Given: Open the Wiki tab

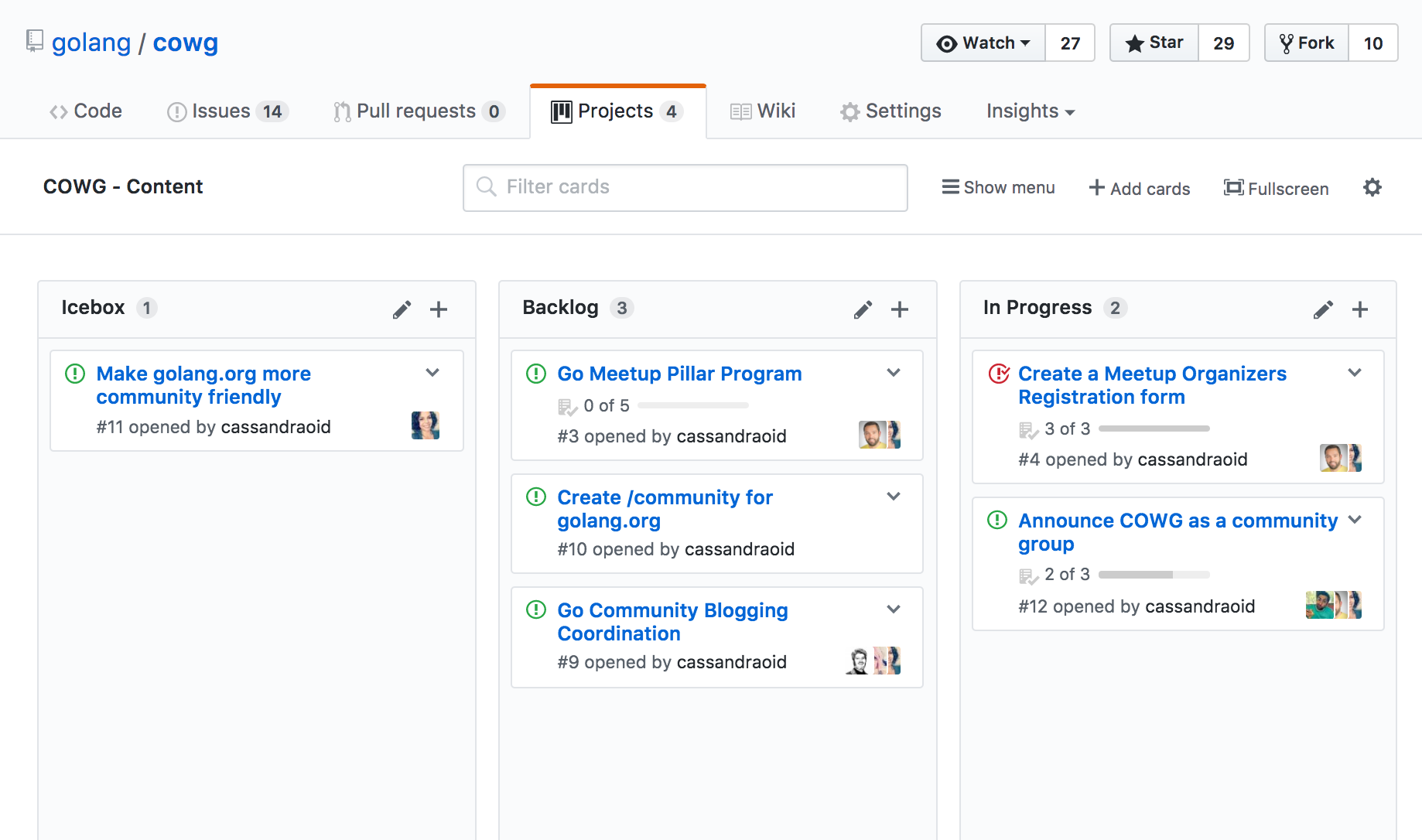Looking at the screenshot, I should tap(763, 111).
